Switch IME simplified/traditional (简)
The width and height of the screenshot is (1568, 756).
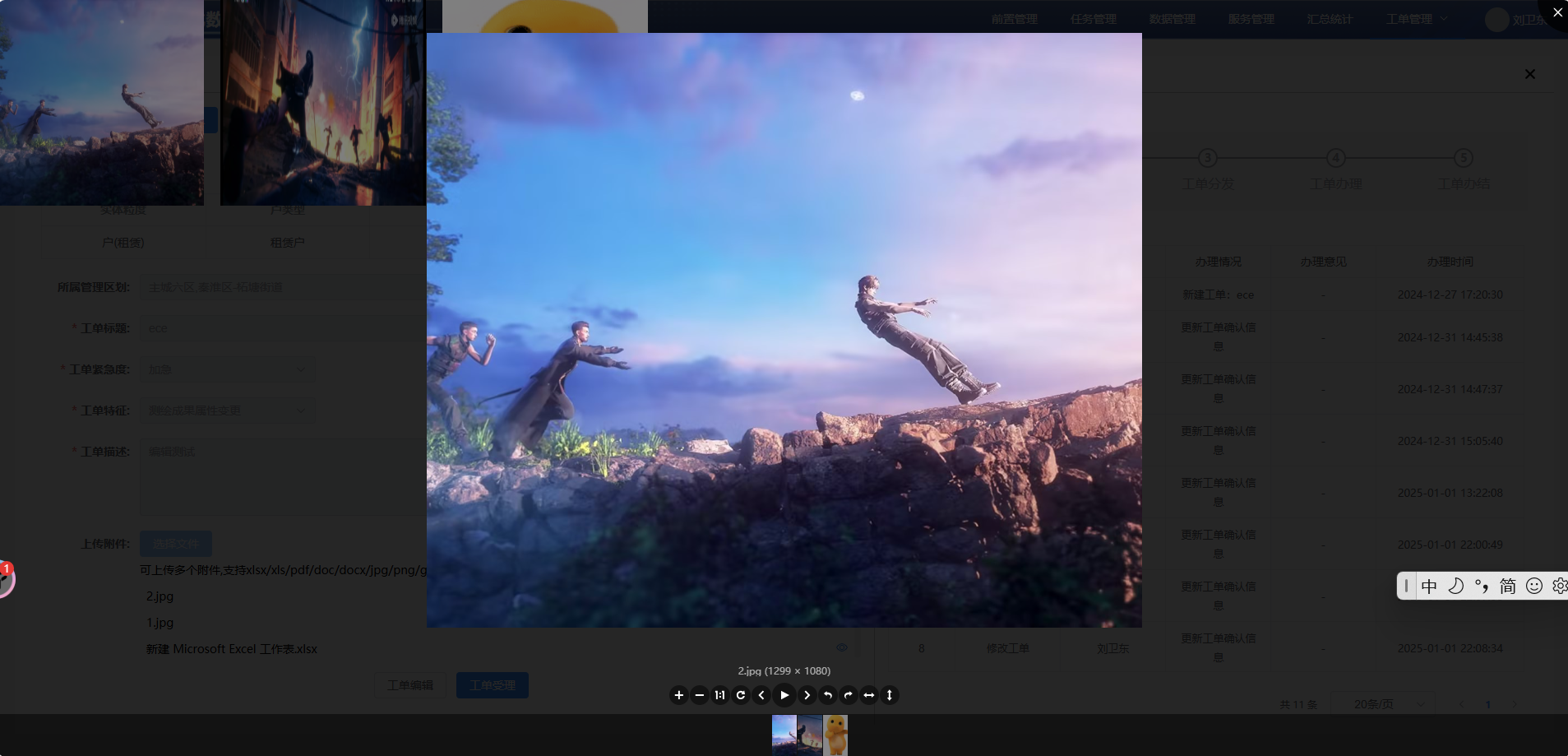click(1508, 586)
